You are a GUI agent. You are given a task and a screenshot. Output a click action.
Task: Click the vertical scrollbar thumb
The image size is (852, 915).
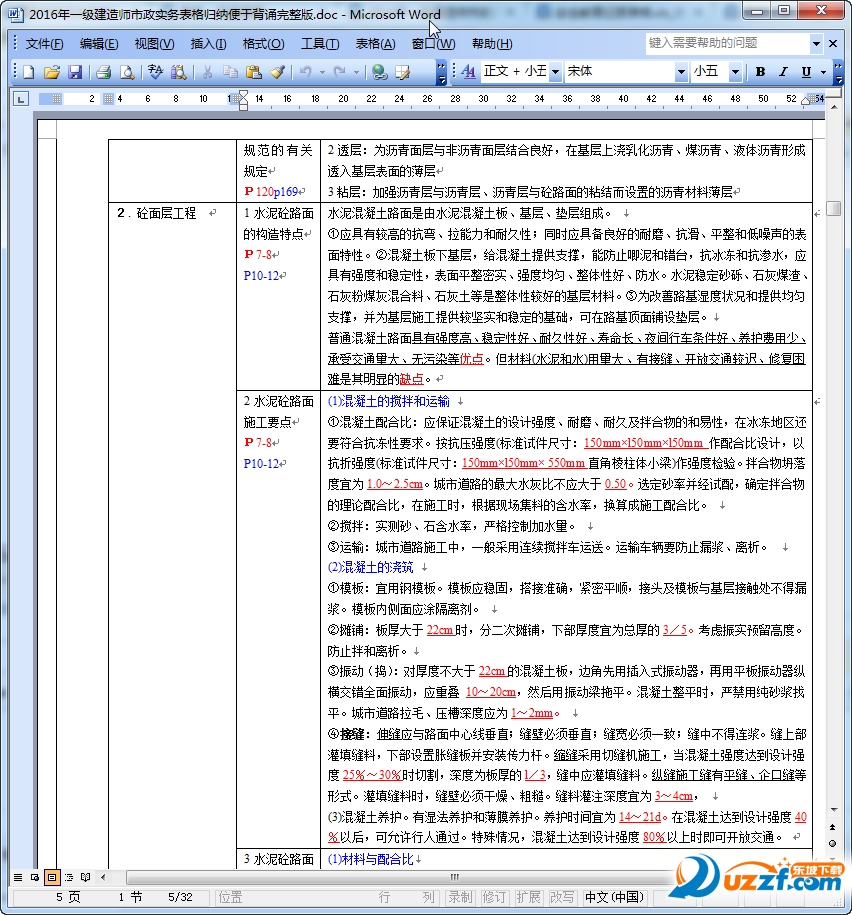tap(833, 208)
